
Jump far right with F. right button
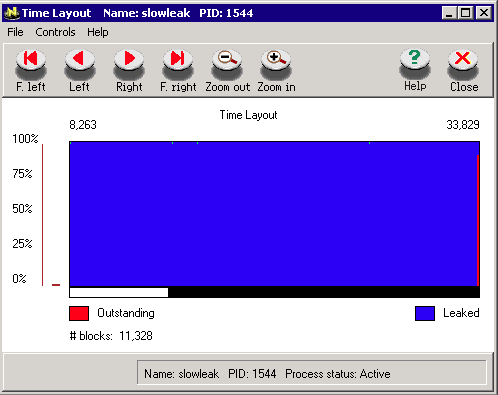pos(178,70)
